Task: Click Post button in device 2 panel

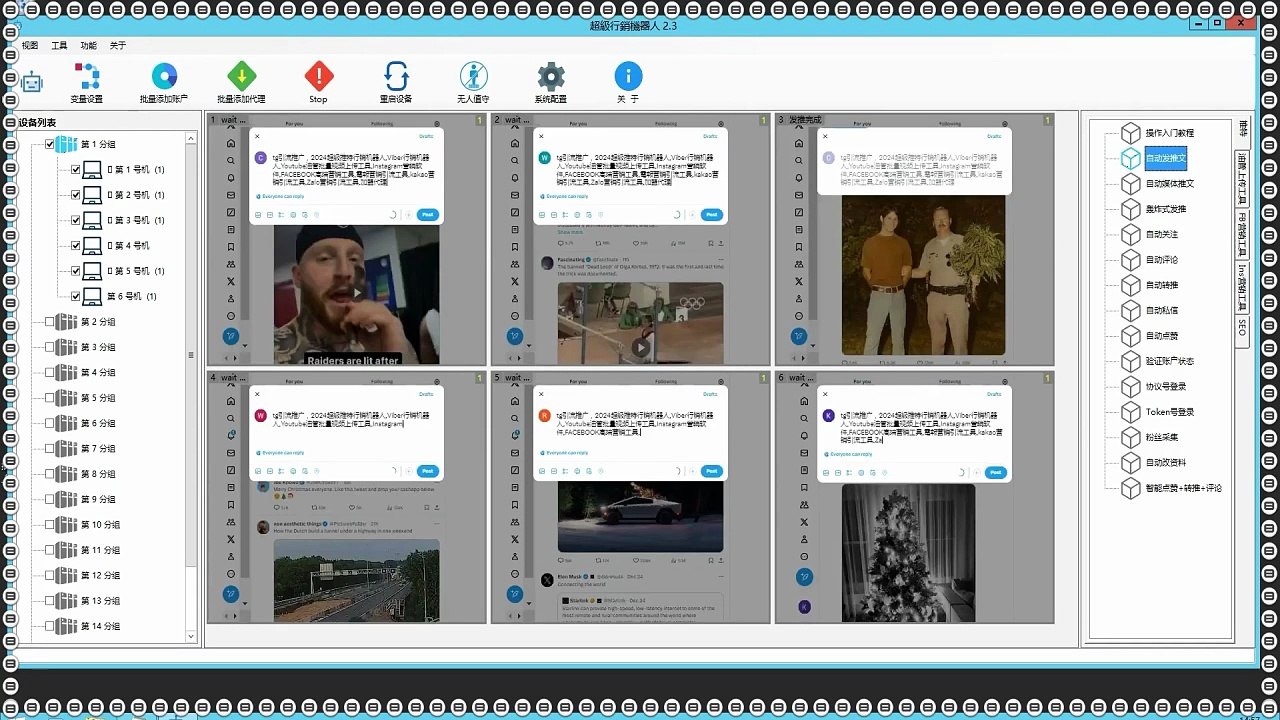Action: pyautogui.click(x=711, y=215)
